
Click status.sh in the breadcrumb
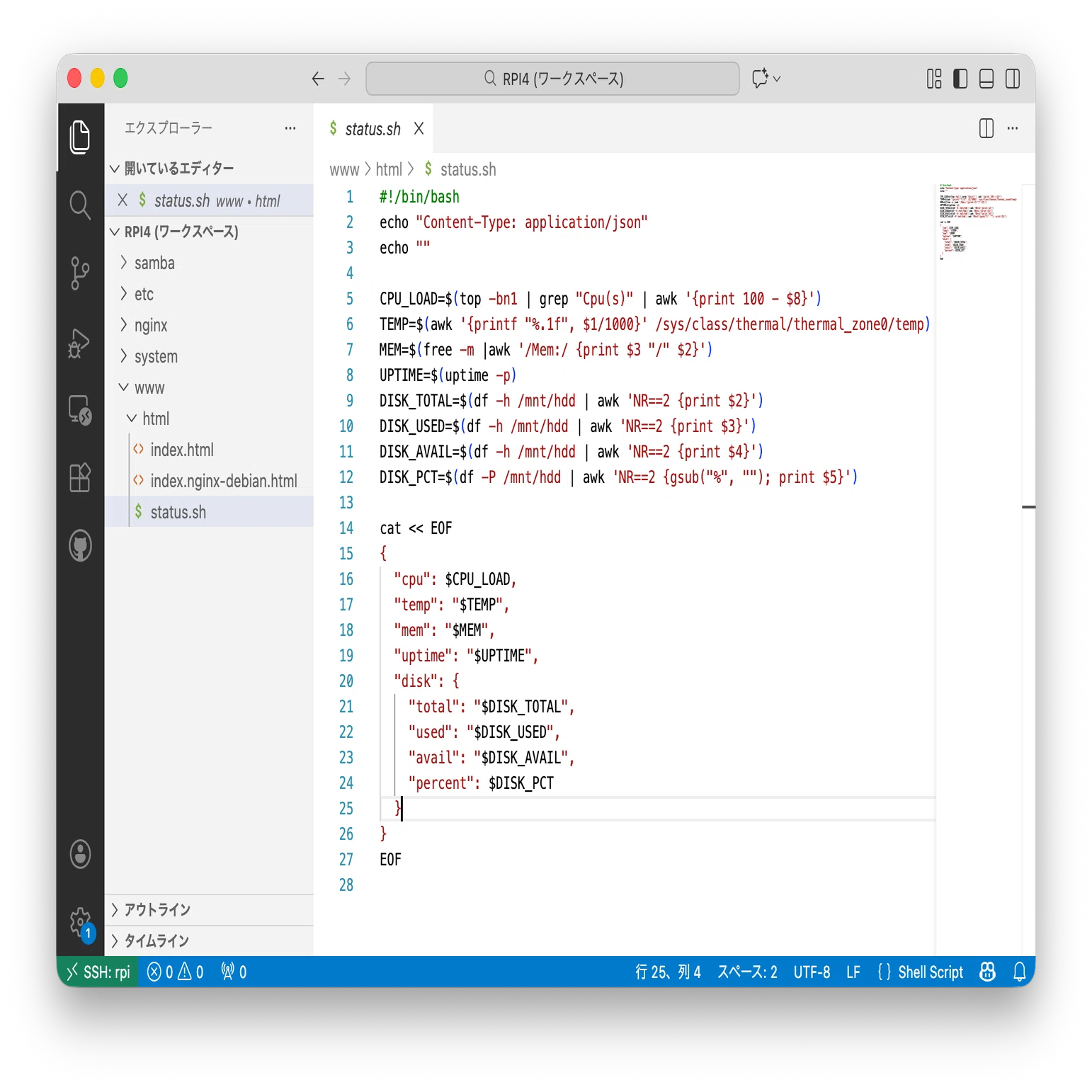468,170
